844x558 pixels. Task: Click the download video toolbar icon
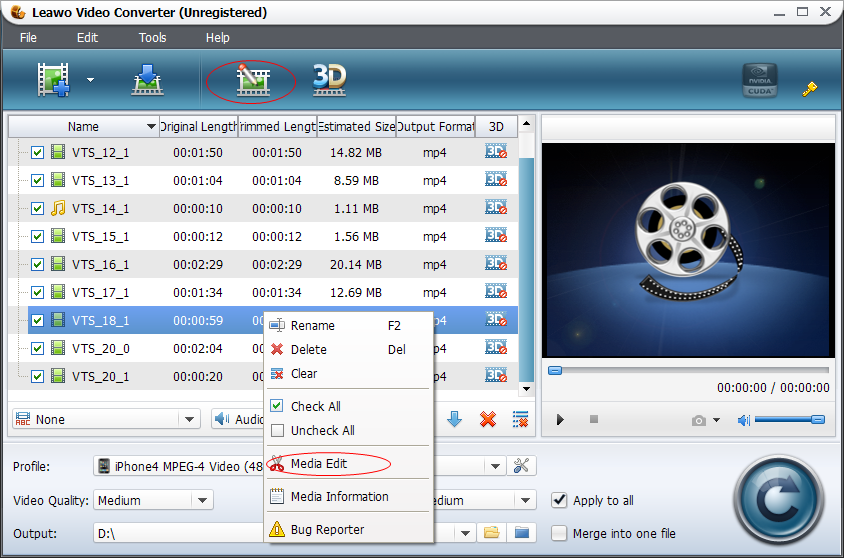click(147, 80)
